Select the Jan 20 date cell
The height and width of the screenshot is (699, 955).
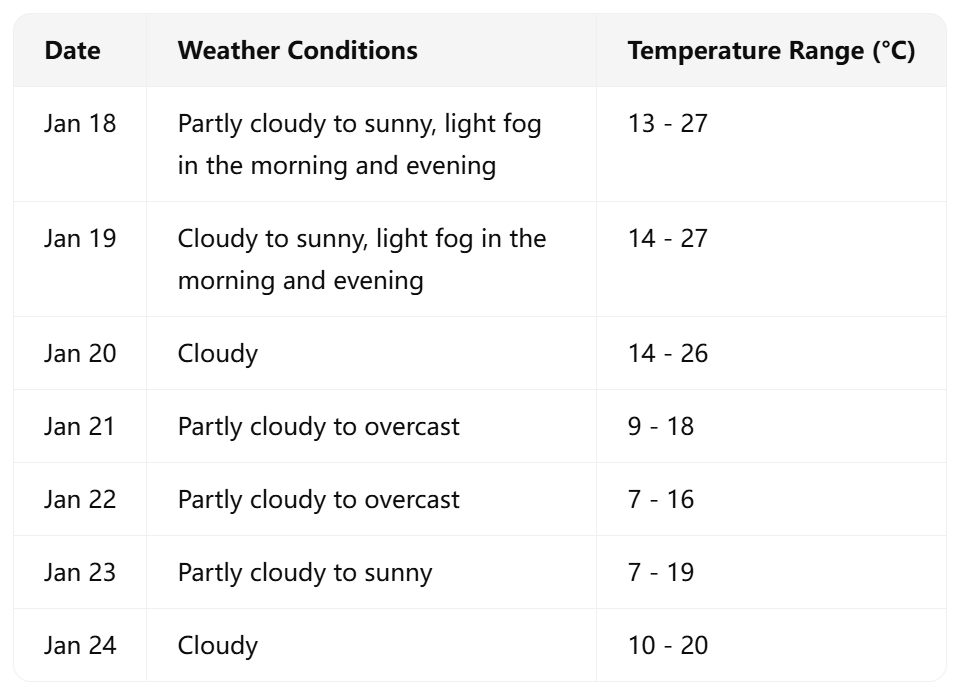[80, 353]
